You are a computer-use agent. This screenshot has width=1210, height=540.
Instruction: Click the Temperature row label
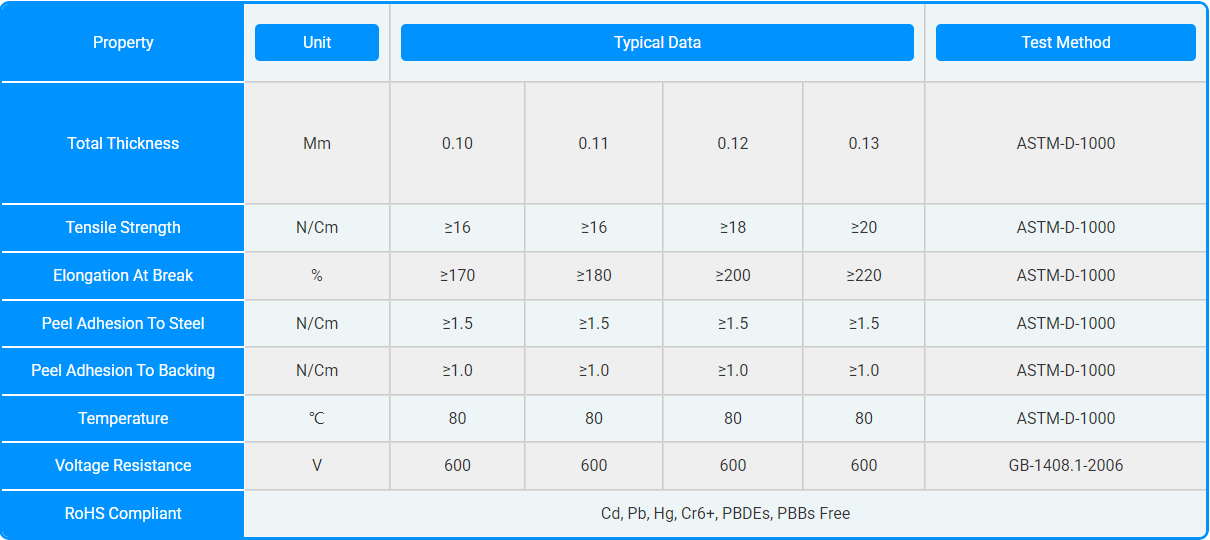tap(123, 418)
